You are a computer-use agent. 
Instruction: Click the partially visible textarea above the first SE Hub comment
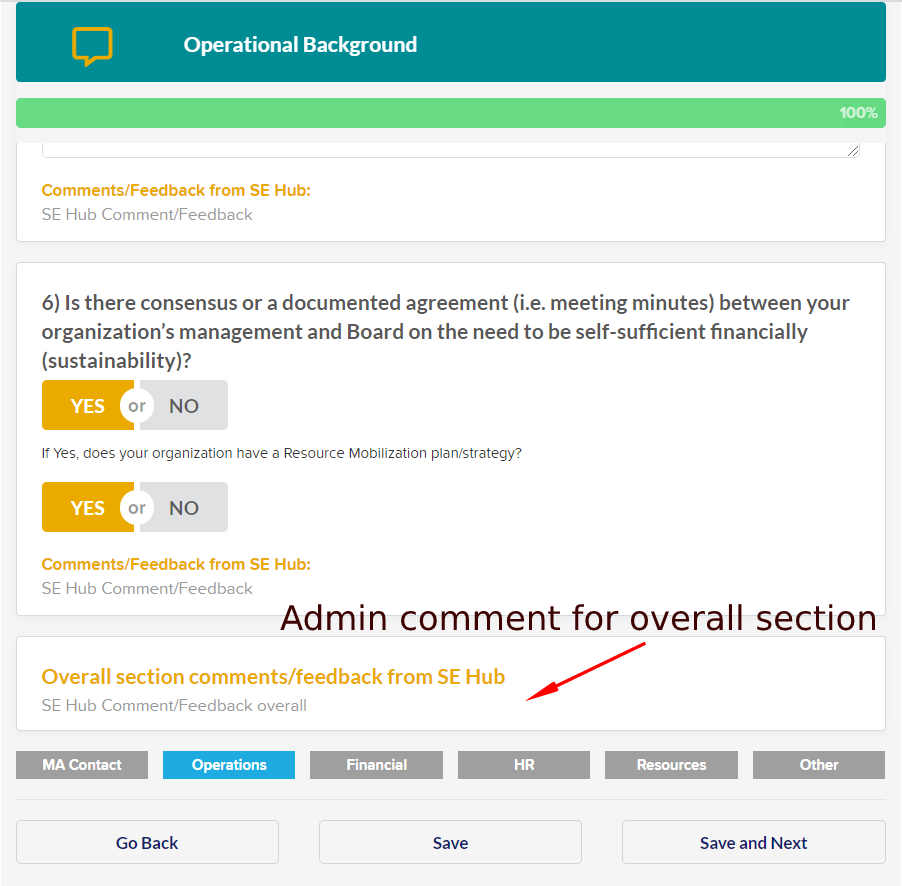[x=450, y=150]
